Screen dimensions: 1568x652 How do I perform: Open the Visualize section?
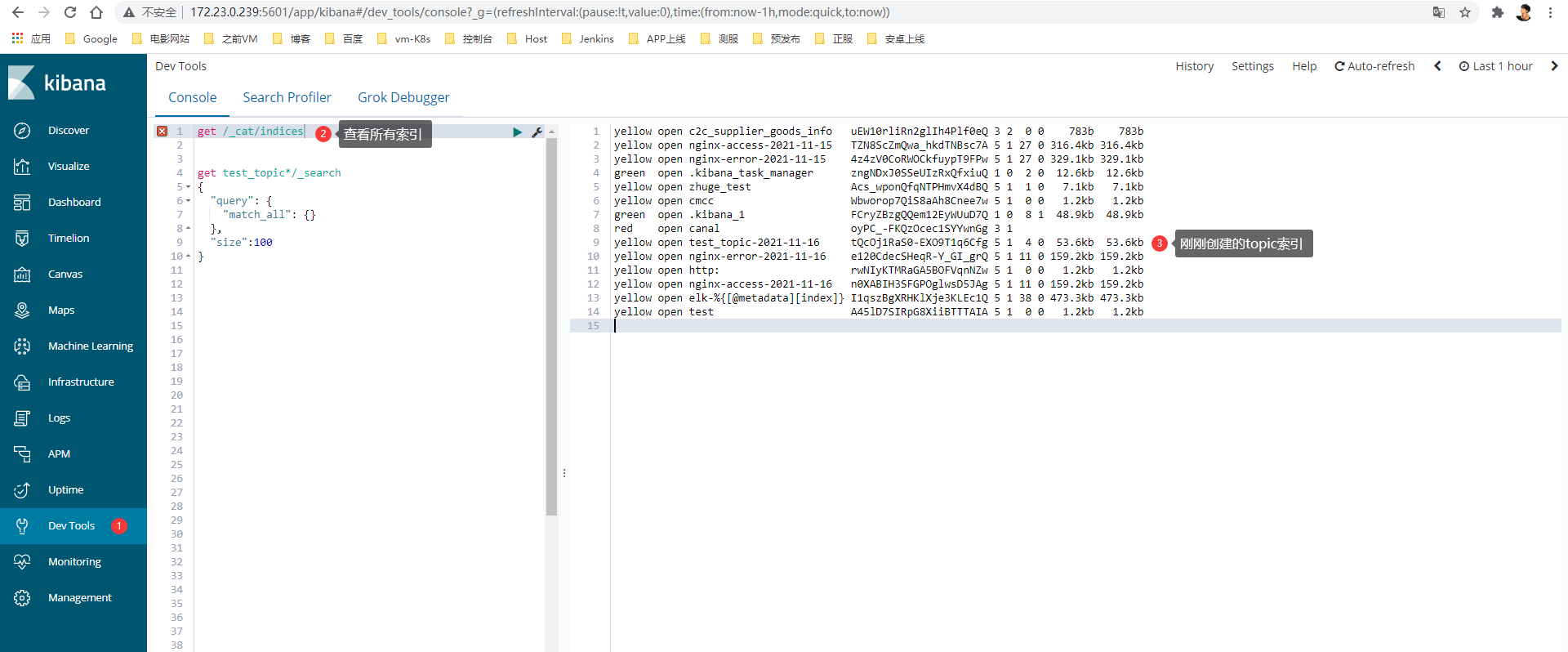(69, 166)
